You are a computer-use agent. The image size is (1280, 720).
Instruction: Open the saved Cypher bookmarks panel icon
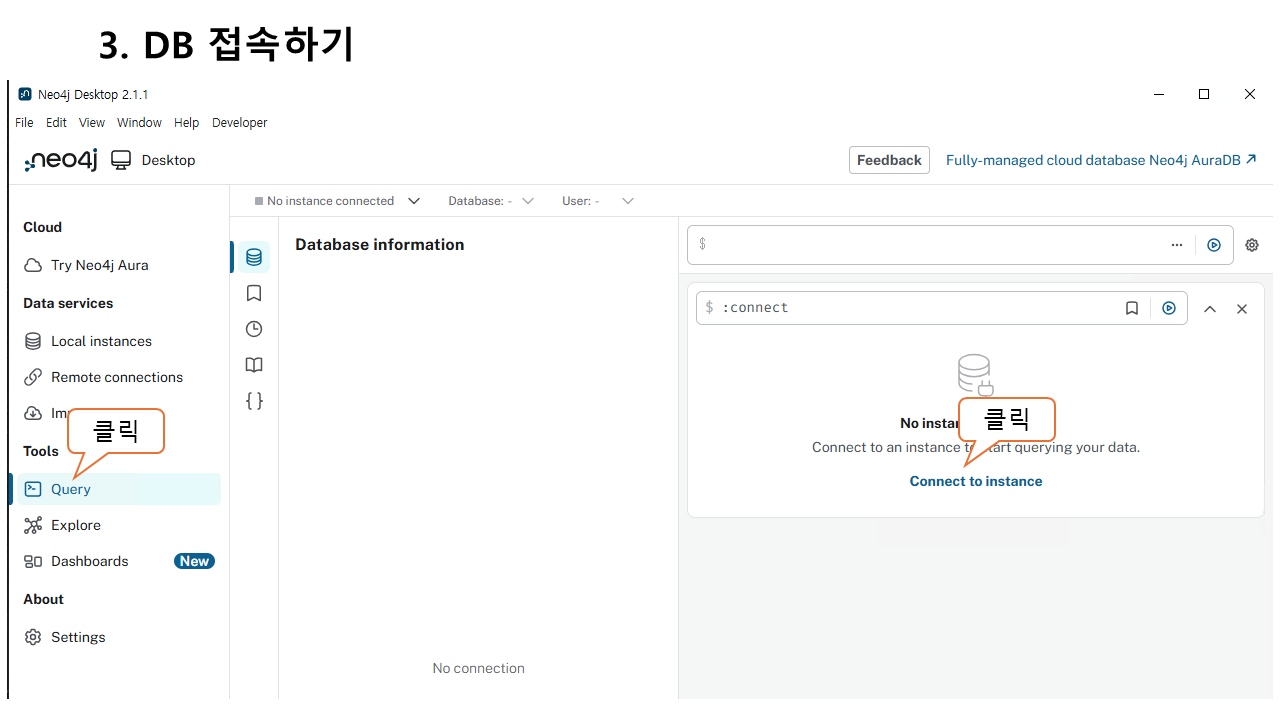254,293
